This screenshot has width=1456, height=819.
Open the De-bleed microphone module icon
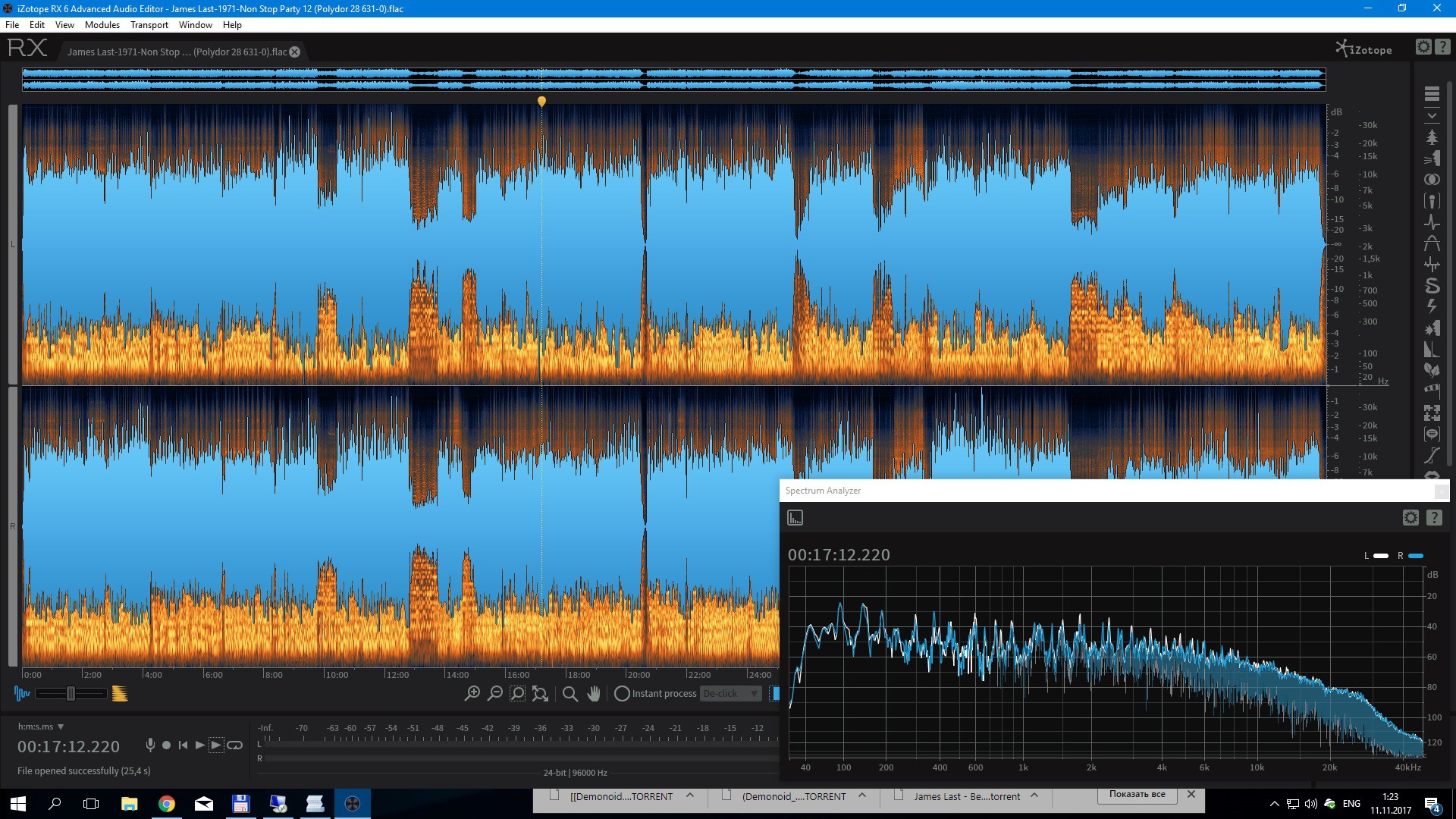pos(1432,201)
